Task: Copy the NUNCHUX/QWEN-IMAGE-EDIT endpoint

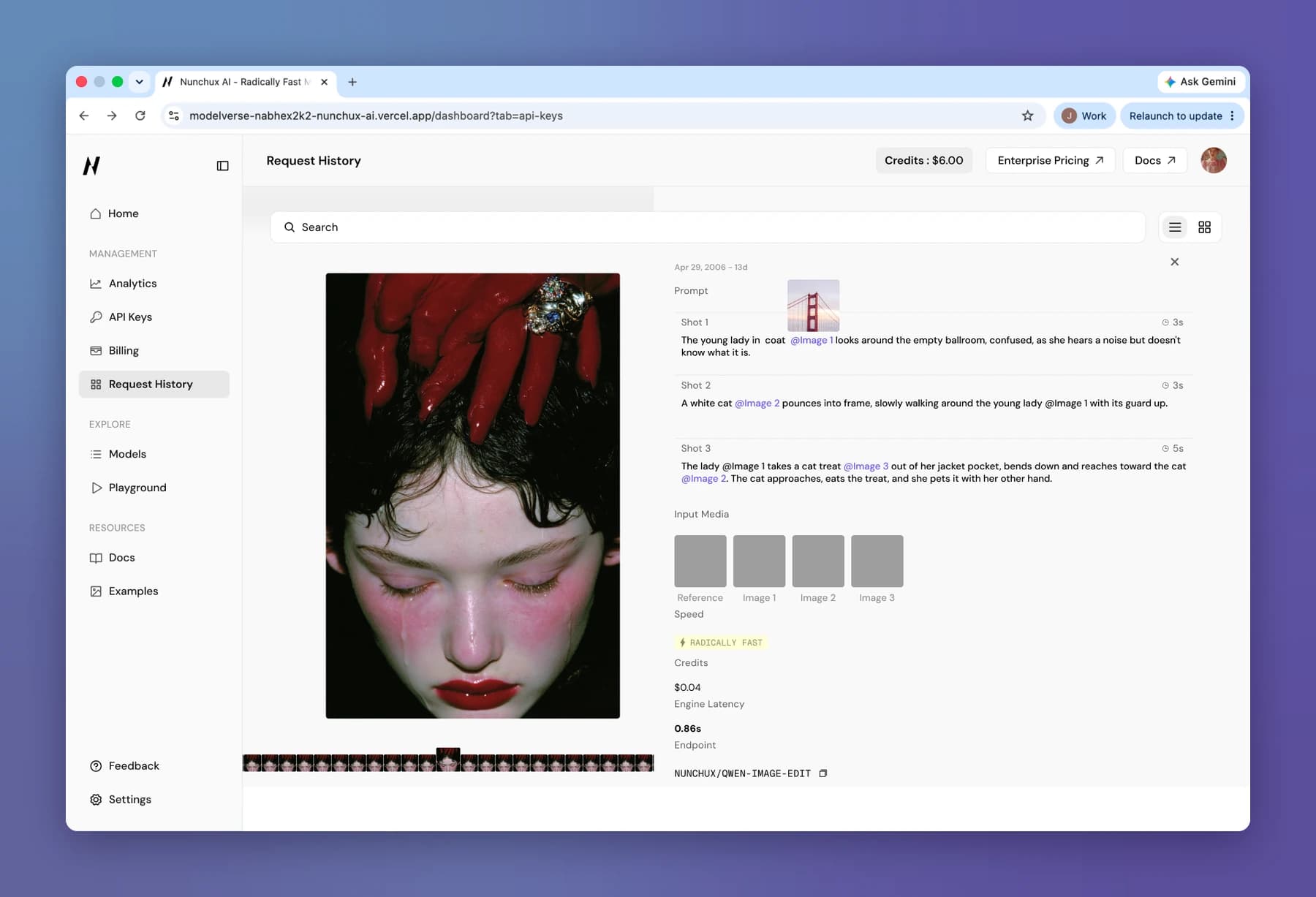Action: (x=823, y=773)
